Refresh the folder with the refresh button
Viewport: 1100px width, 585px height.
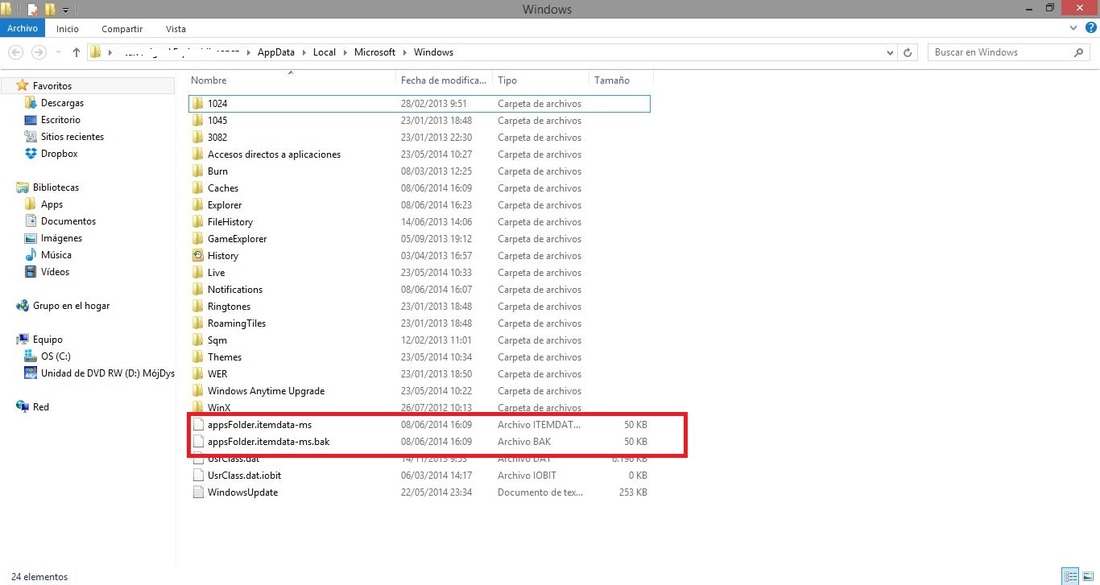[x=908, y=53]
